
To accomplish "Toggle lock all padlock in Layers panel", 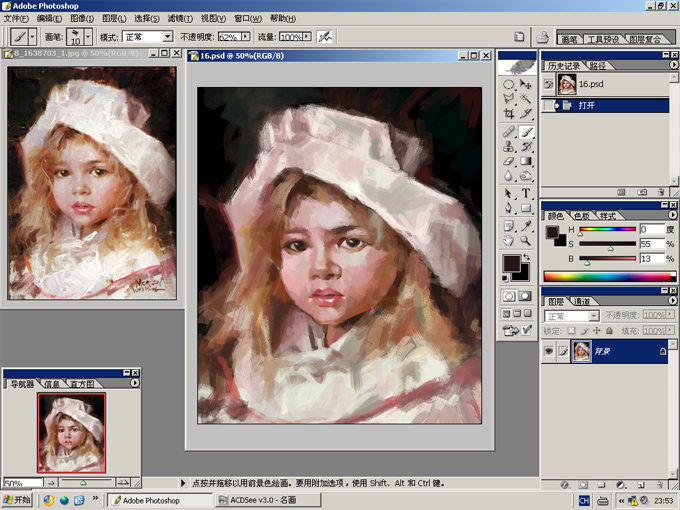I will [x=609, y=330].
